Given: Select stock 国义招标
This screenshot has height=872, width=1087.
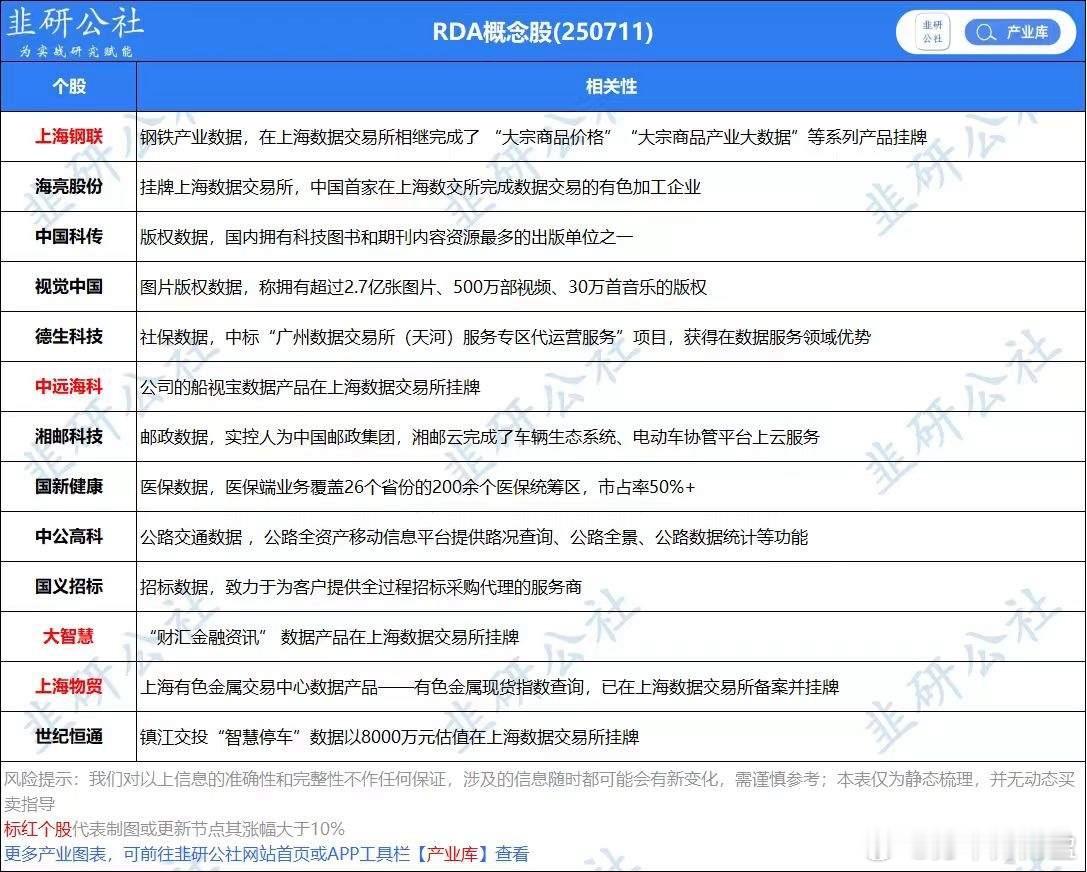Looking at the screenshot, I should coord(69,586).
